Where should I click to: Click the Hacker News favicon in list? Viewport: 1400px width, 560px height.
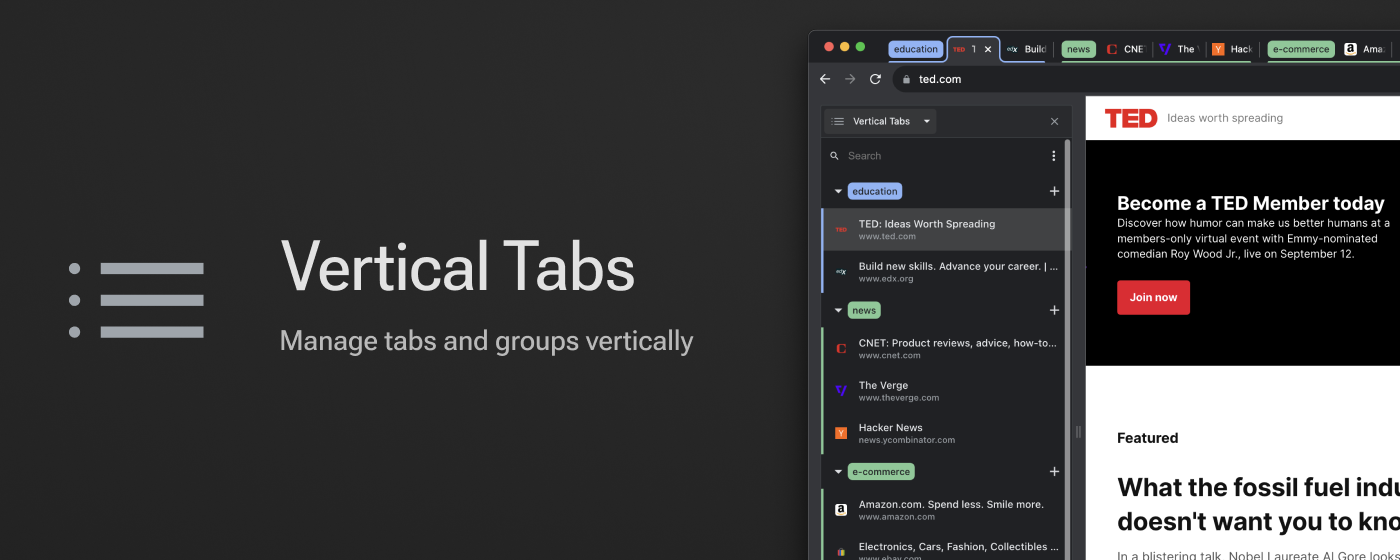click(x=841, y=433)
